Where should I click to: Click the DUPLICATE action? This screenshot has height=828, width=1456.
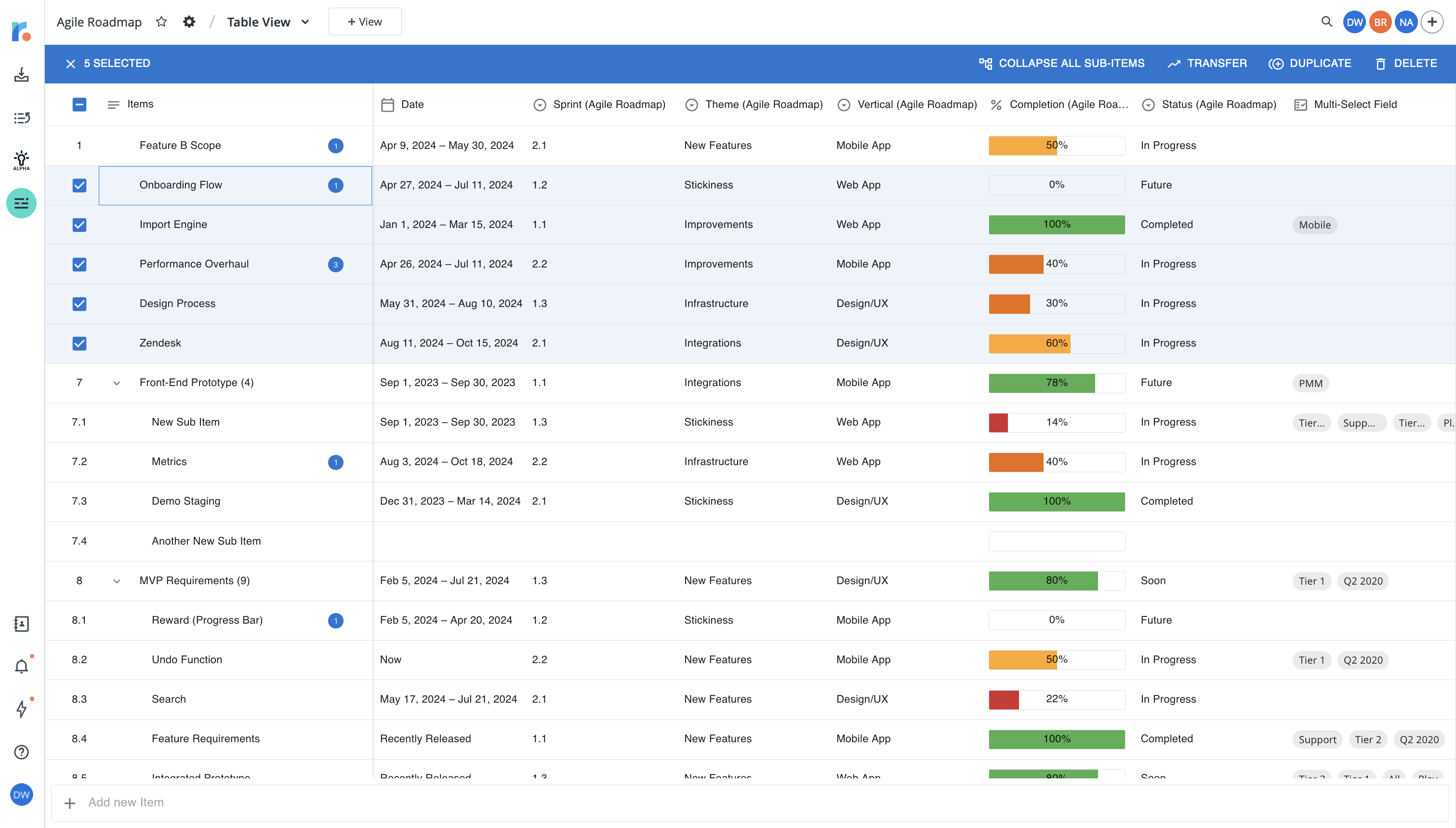click(1310, 64)
